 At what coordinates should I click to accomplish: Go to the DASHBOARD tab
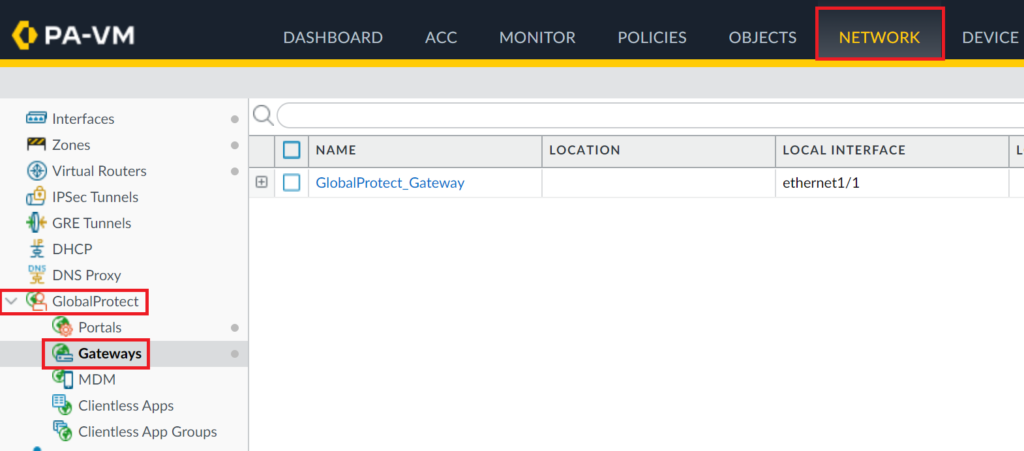(x=332, y=38)
